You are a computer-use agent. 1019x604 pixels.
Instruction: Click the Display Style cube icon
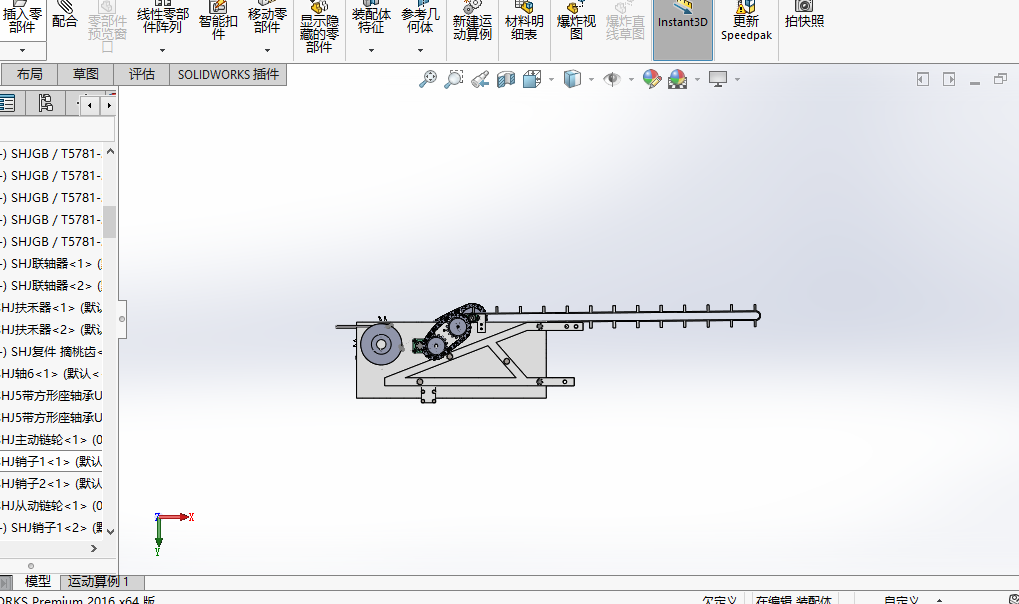tap(572, 79)
